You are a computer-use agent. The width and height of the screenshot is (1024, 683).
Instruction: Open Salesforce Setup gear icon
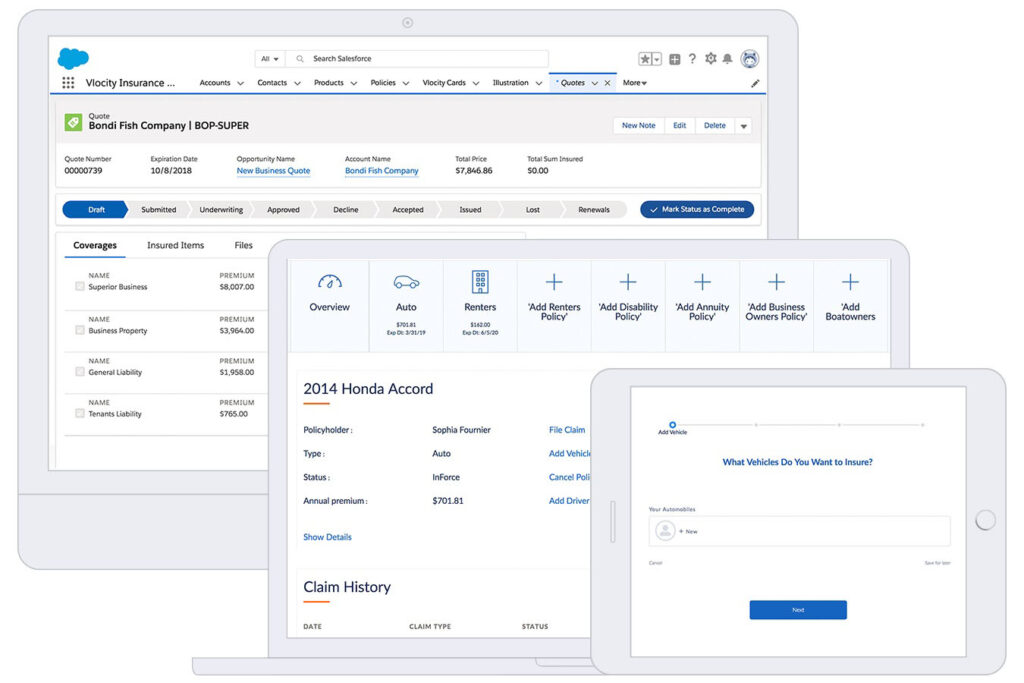(x=712, y=58)
